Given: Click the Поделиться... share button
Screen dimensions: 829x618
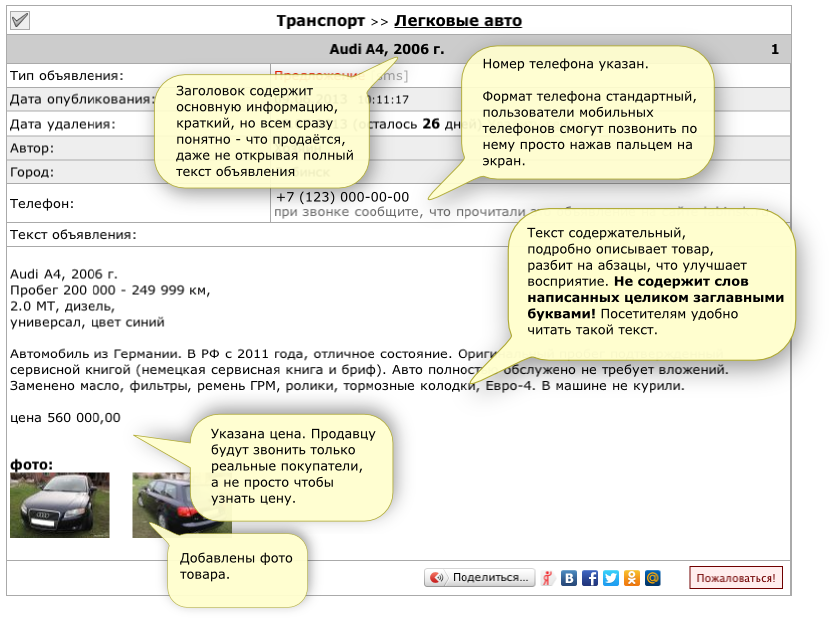Looking at the screenshot, I should pyautogui.click(x=480, y=578).
